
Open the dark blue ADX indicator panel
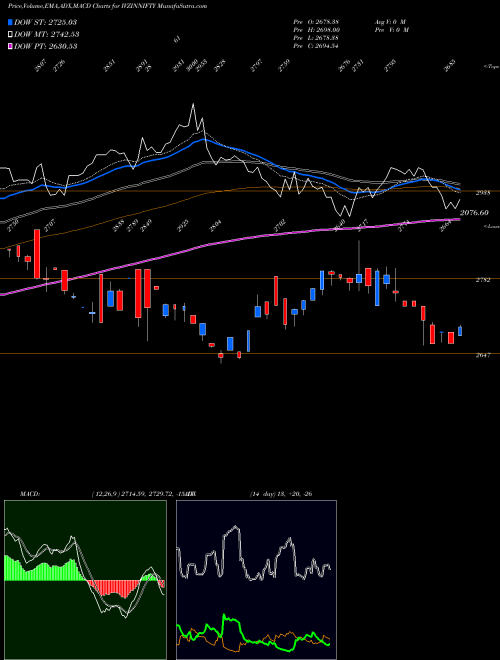pos(256,580)
